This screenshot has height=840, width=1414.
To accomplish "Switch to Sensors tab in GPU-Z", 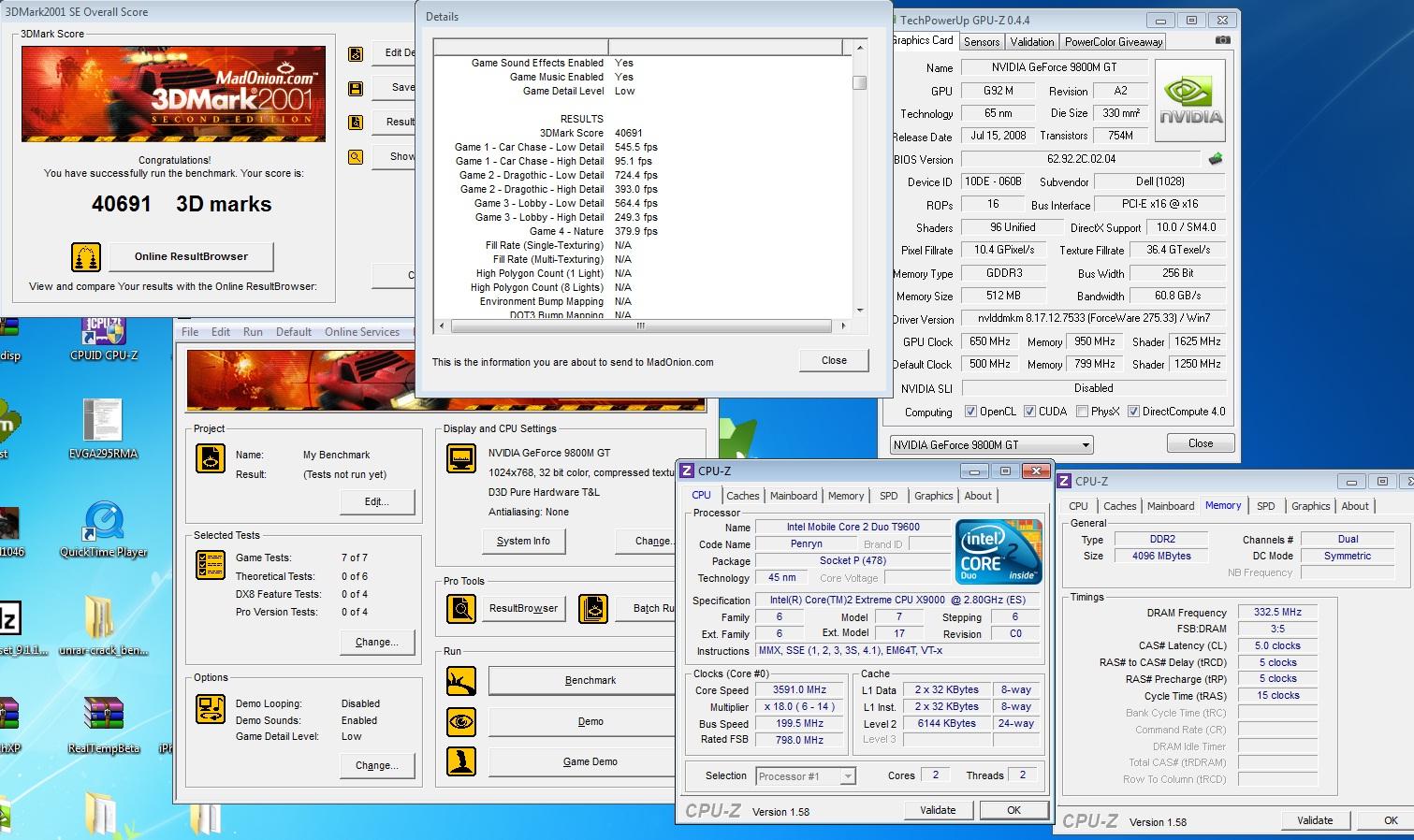I will point(982,42).
